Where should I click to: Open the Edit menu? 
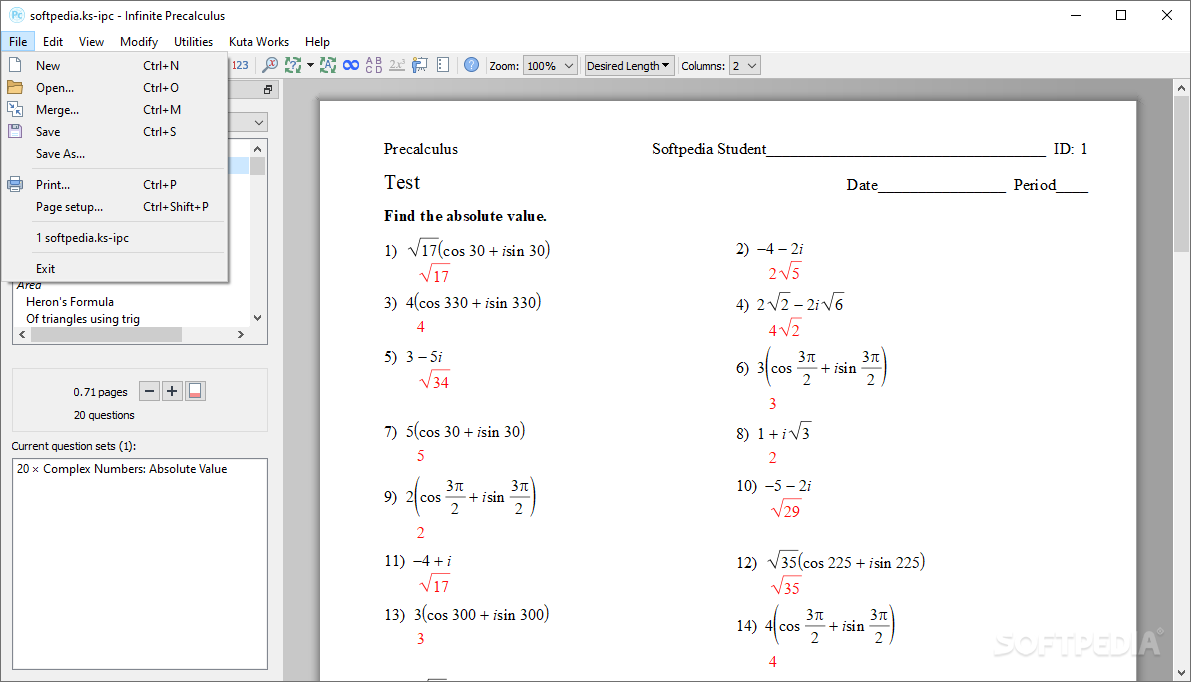click(x=52, y=42)
